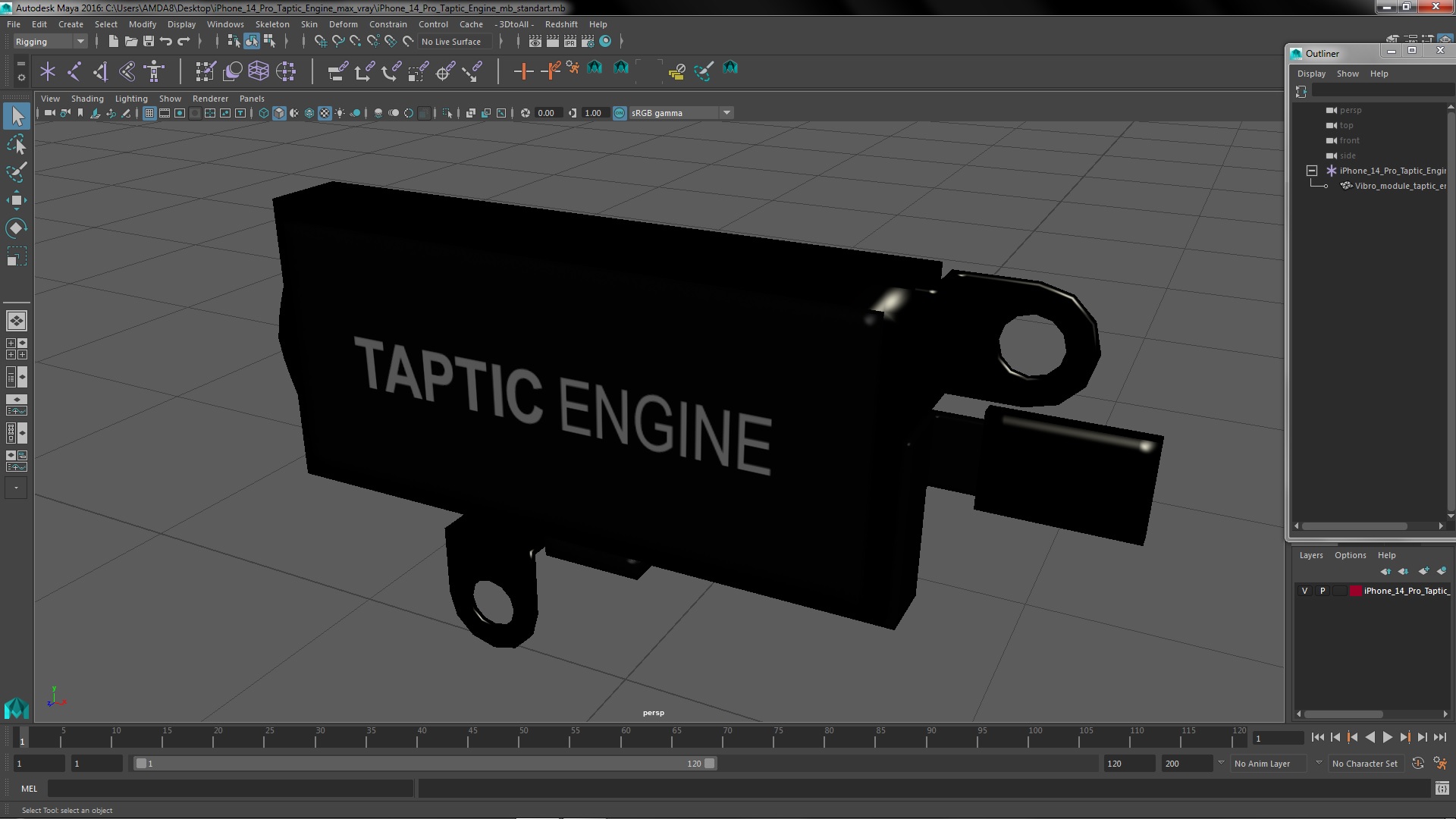Toggle playback P box for iPhone_14_Pro_Taptic layer

(x=1322, y=591)
